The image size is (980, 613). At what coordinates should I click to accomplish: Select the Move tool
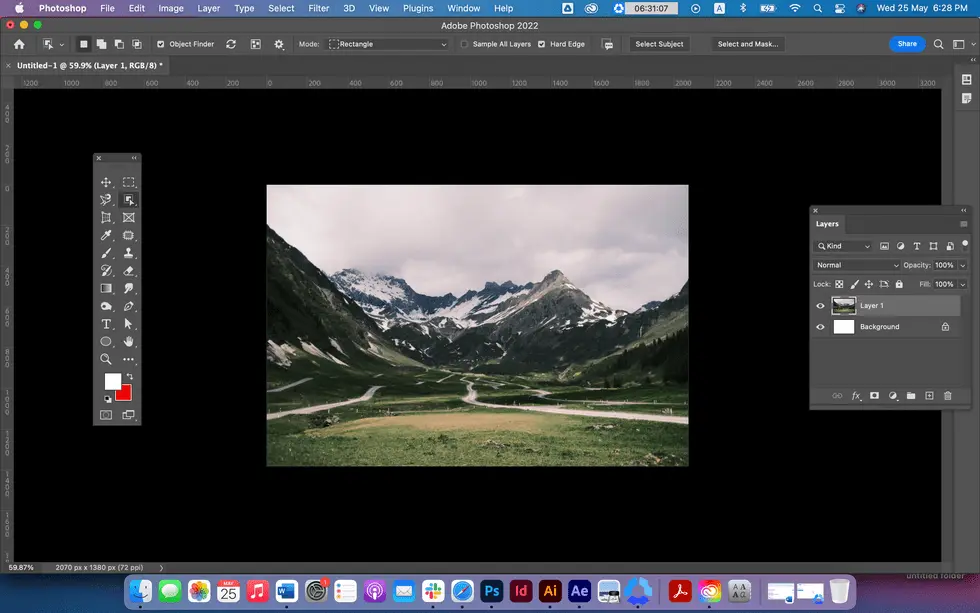[105, 182]
